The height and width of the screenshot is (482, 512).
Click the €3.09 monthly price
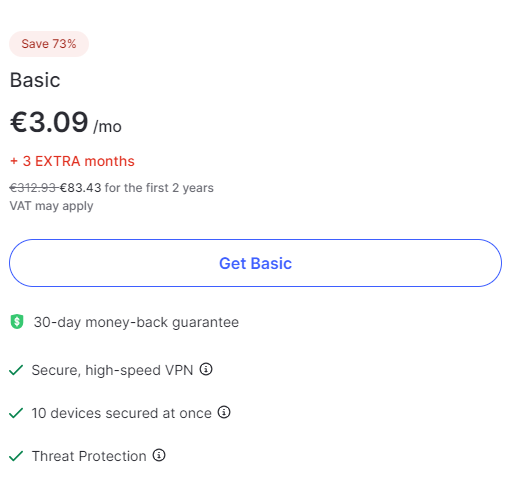click(x=49, y=122)
